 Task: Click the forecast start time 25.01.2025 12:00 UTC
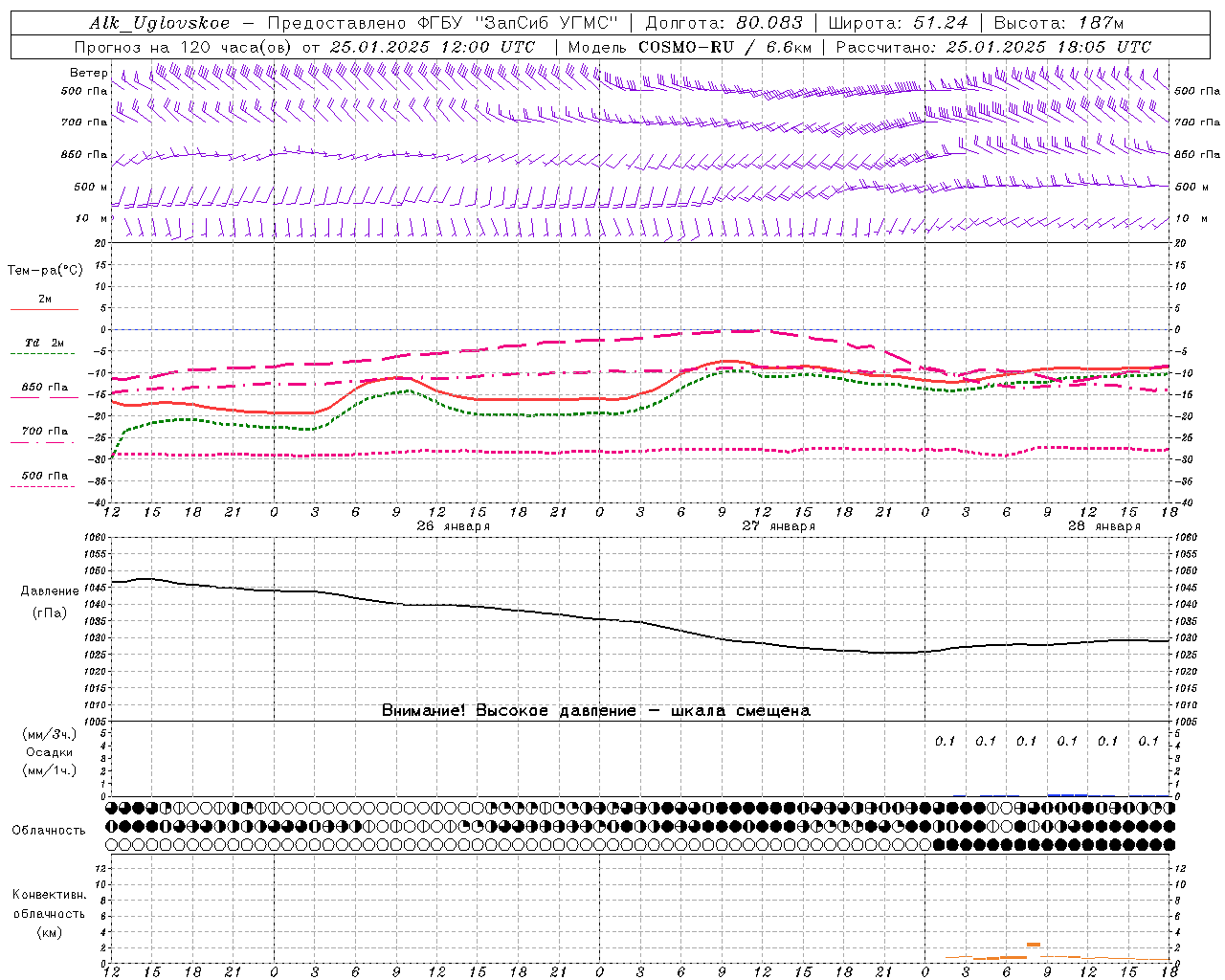coord(433,47)
